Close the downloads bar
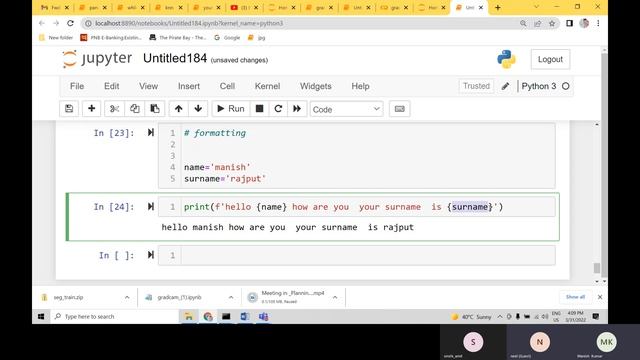The height and width of the screenshot is (360, 640). click(x=600, y=297)
